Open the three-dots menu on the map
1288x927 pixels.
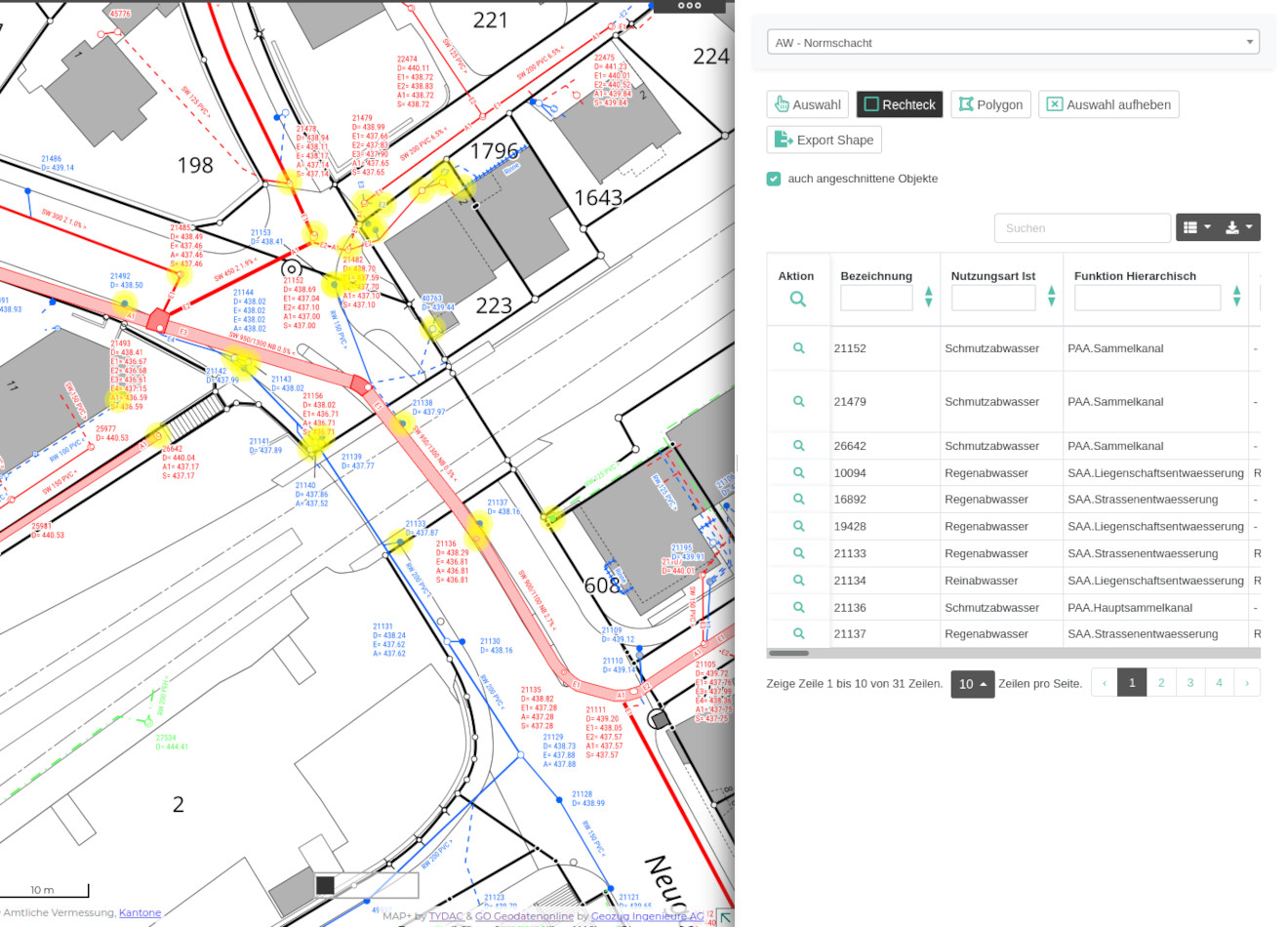point(691,6)
